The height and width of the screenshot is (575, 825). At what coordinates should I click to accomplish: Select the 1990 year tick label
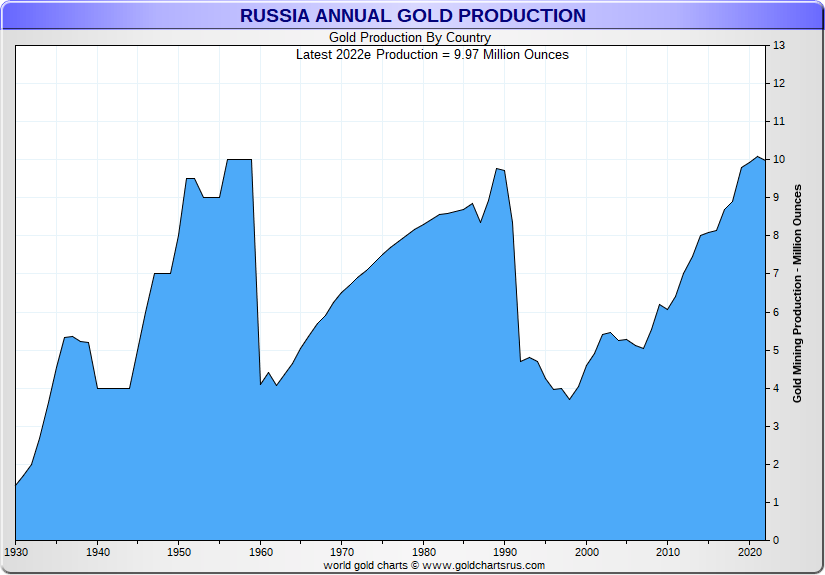click(505, 552)
